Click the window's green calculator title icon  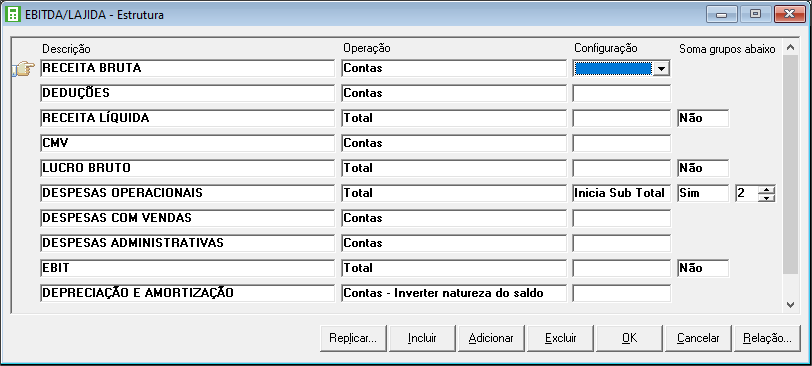coord(12,14)
